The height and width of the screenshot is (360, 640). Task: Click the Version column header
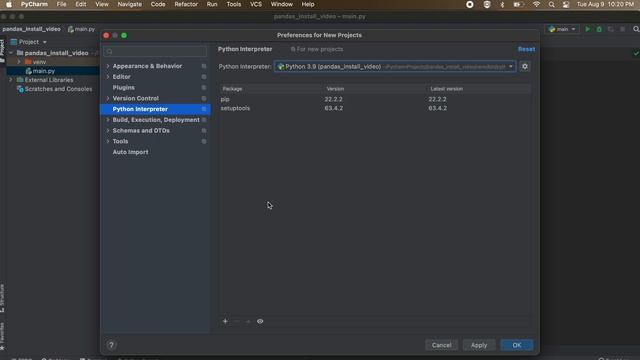click(x=376, y=89)
